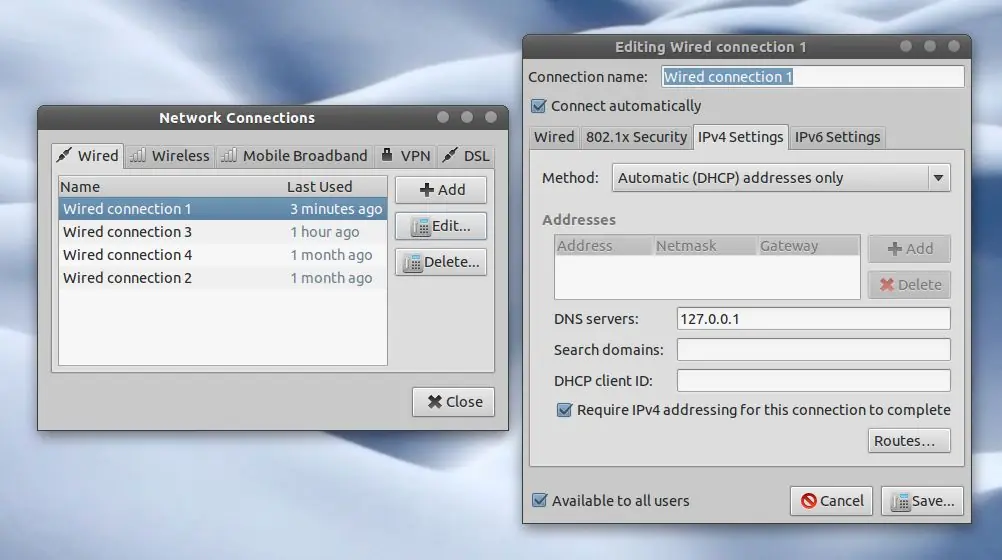The height and width of the screenshot is (560, 1002).
Task: Select Wired connection 2 row
Action: [x=222, y=277]
